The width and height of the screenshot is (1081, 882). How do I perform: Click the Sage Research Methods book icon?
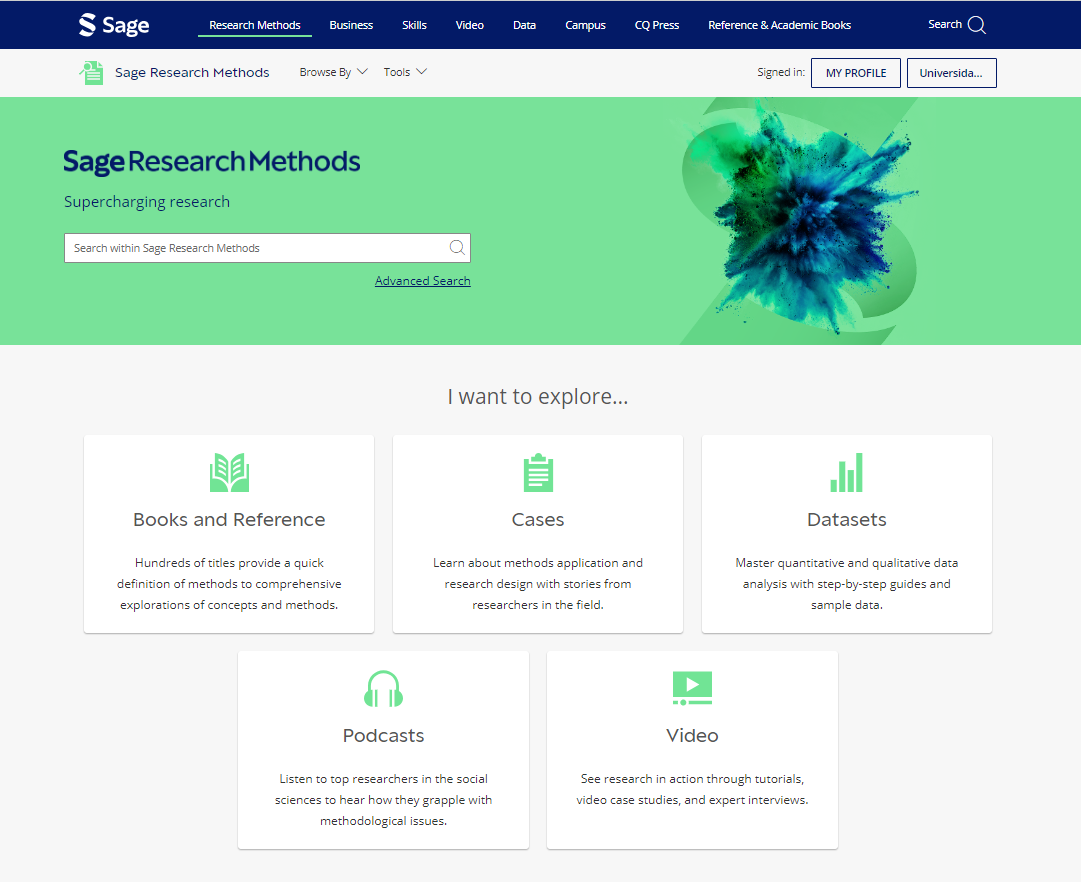[x=91, y=72]
